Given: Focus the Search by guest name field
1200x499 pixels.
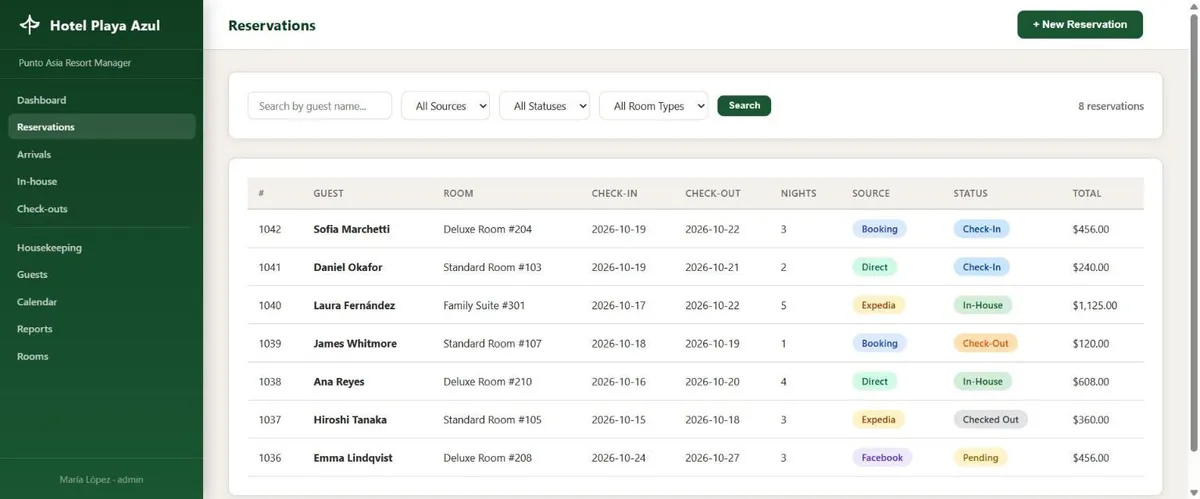Looking at the screenshot, I should 320,106.
